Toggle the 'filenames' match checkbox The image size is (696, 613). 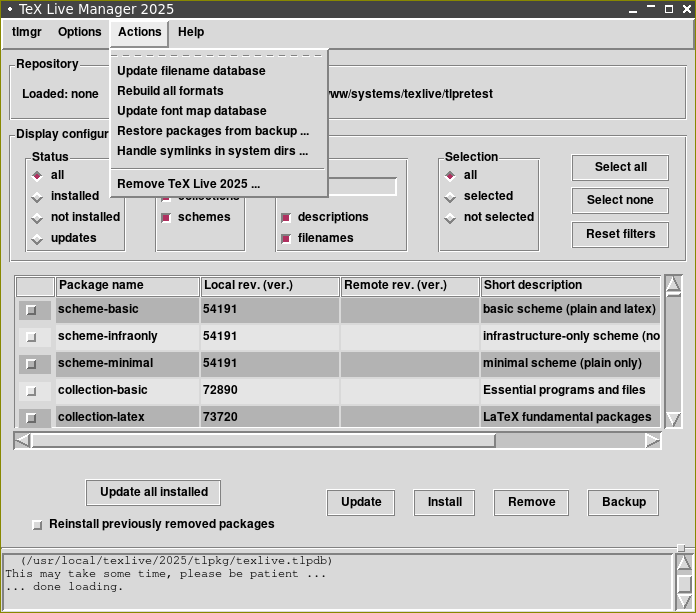[286, 239]
